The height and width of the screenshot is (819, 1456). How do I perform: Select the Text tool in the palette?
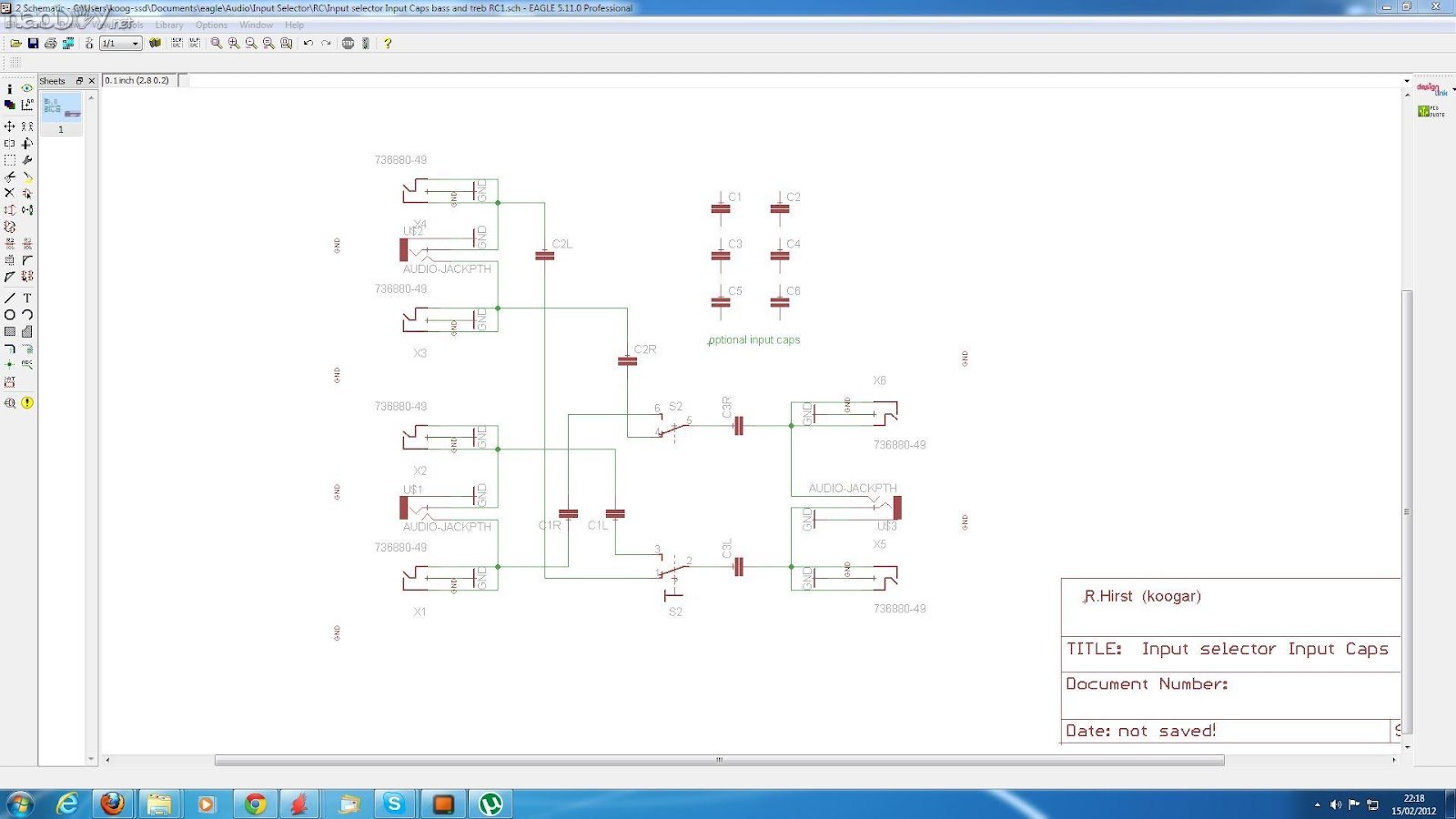27,298
